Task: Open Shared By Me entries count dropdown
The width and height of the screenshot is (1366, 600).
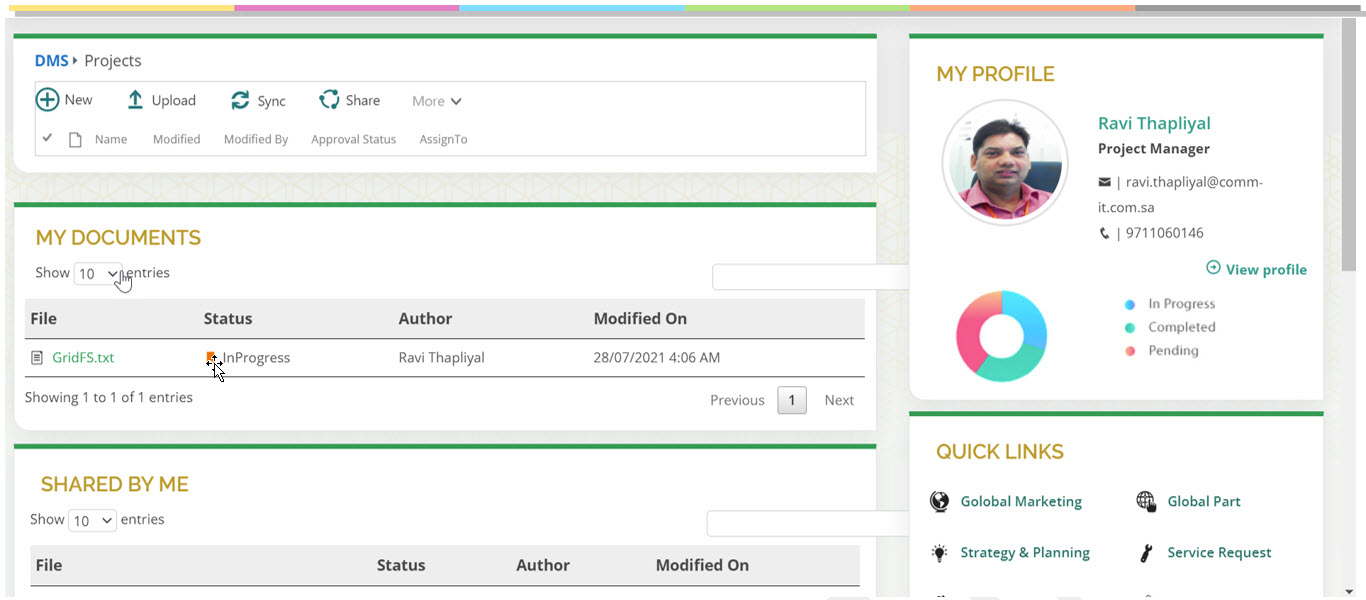Action: [x=92, y=521]
